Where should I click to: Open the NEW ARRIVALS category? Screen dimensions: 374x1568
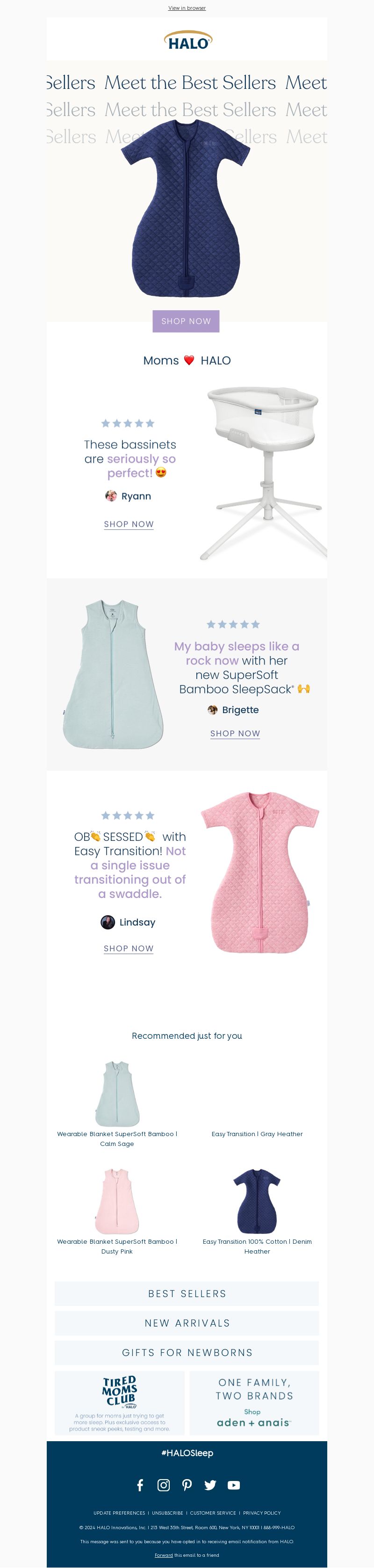[187, 1323]
